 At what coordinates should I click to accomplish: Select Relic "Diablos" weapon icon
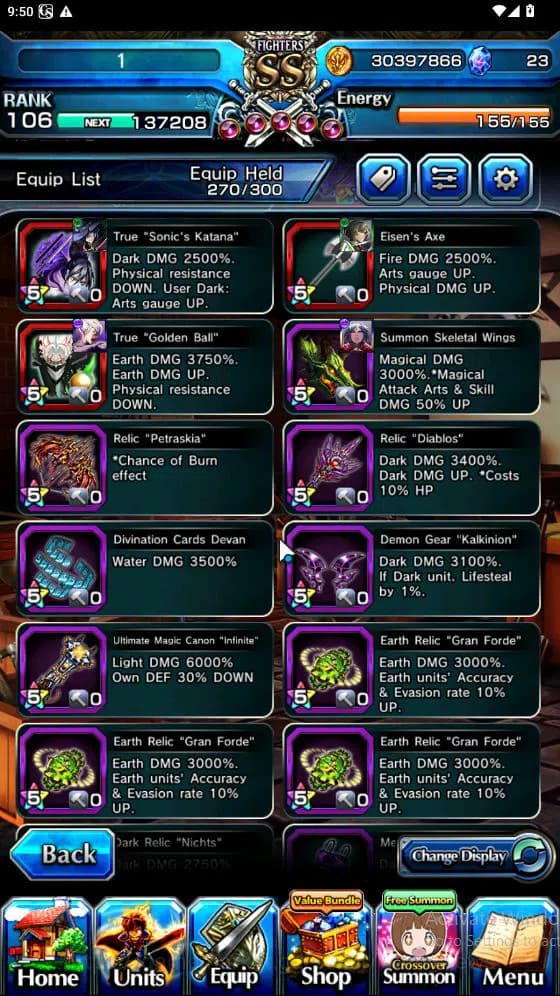(330, 467)
